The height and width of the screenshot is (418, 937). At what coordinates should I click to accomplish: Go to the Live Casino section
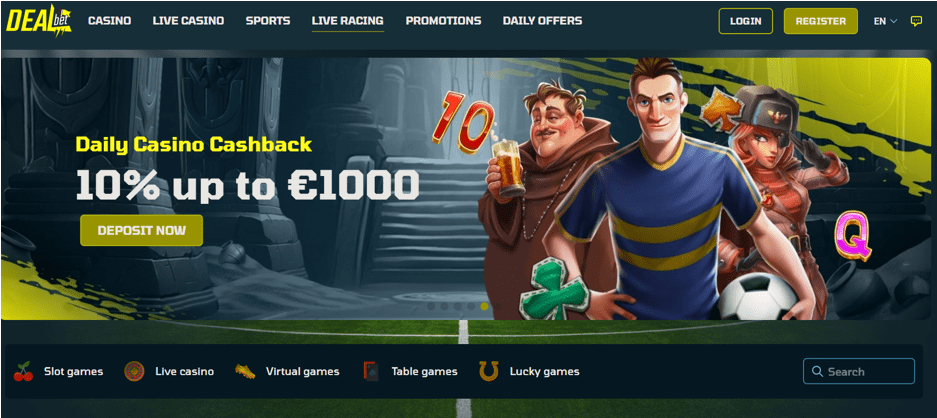pyautogui.click(x=188, y=21)
